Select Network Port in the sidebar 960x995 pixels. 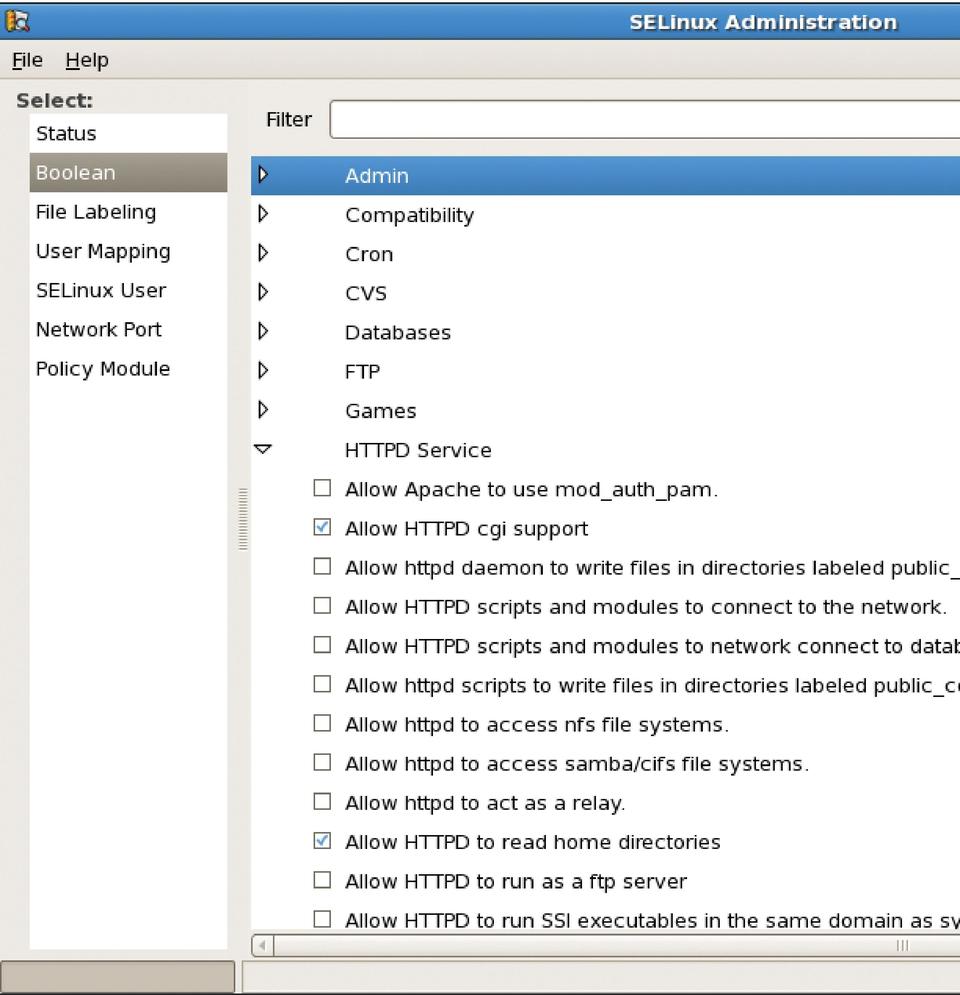pyautogui.click(x=98, y=329)
